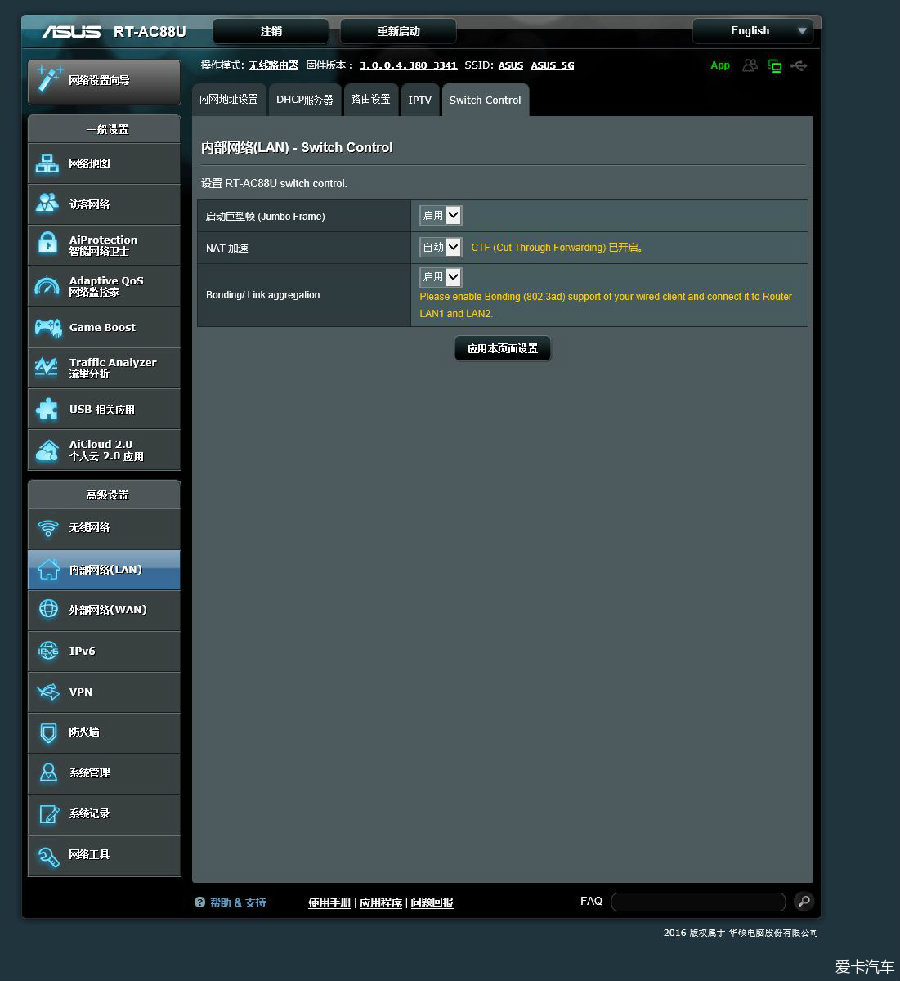Click the Bonding/Link aggregation label
This screenshot has height=981, width=900.
263,295
